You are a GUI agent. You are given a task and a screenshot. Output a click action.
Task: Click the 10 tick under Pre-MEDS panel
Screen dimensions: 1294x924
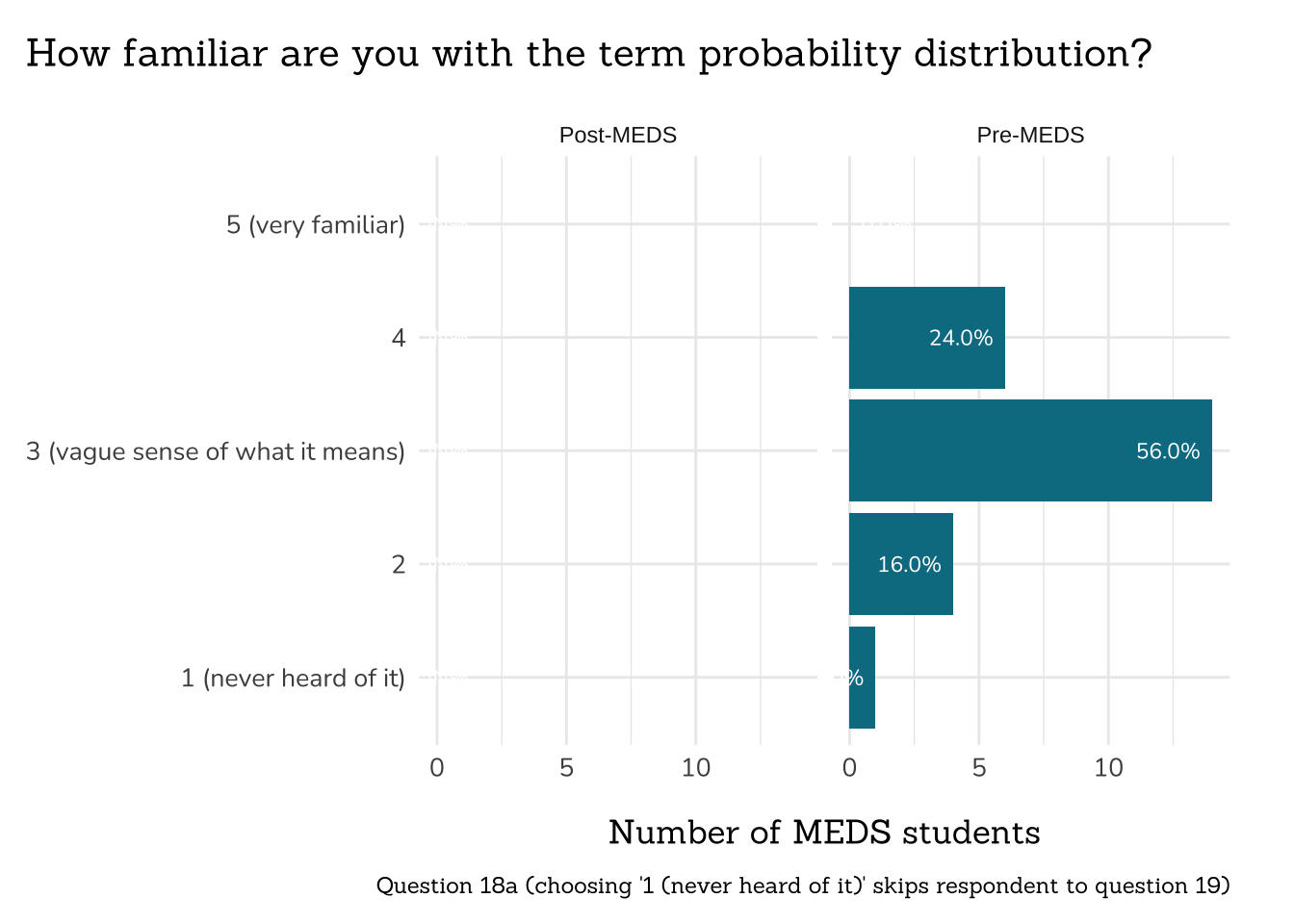point(1108,768)
